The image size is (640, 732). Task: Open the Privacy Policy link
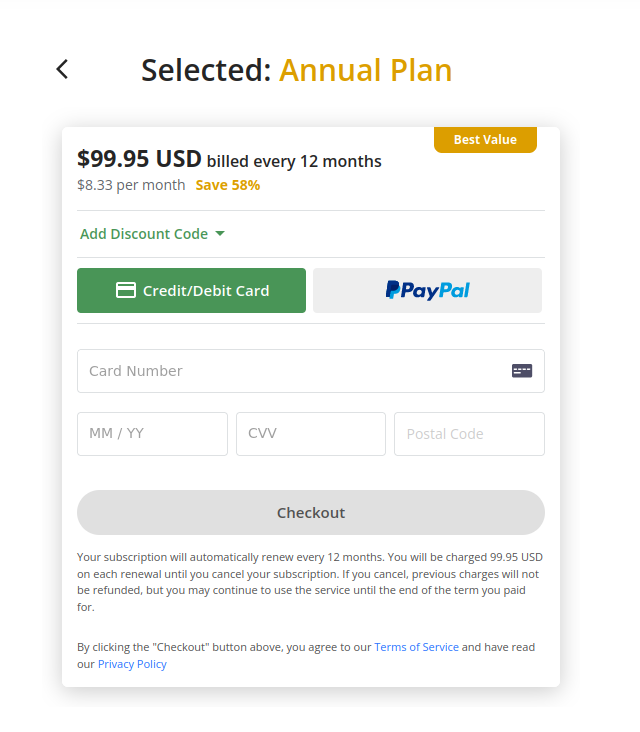coord(132,664)
